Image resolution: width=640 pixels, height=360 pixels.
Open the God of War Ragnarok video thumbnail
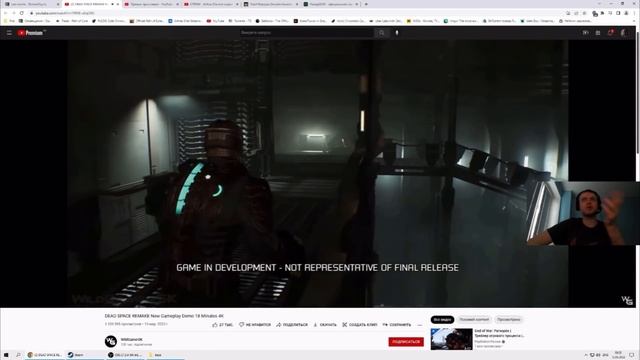451,339
